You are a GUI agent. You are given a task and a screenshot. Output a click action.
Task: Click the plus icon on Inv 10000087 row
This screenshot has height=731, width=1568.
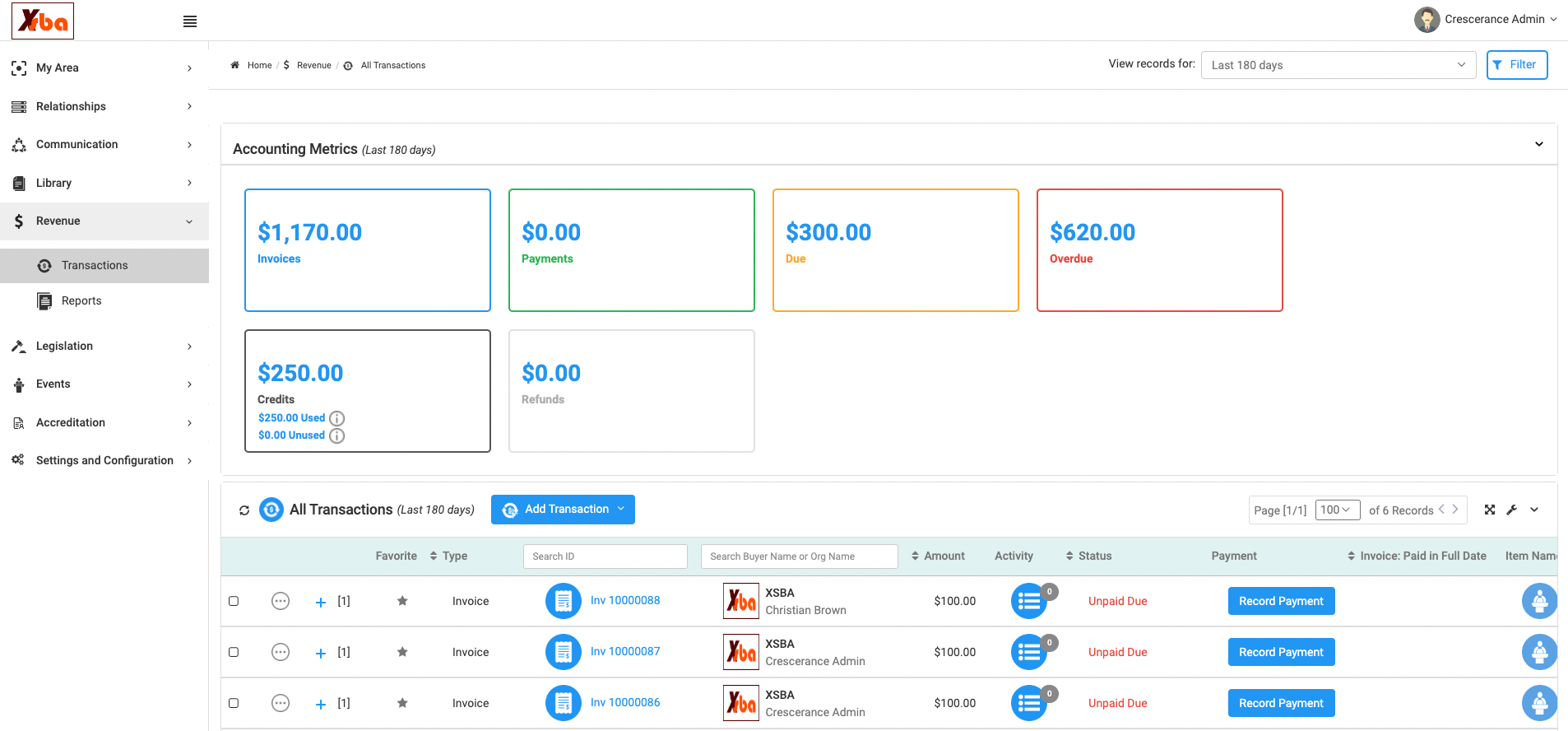click(321, 653)
